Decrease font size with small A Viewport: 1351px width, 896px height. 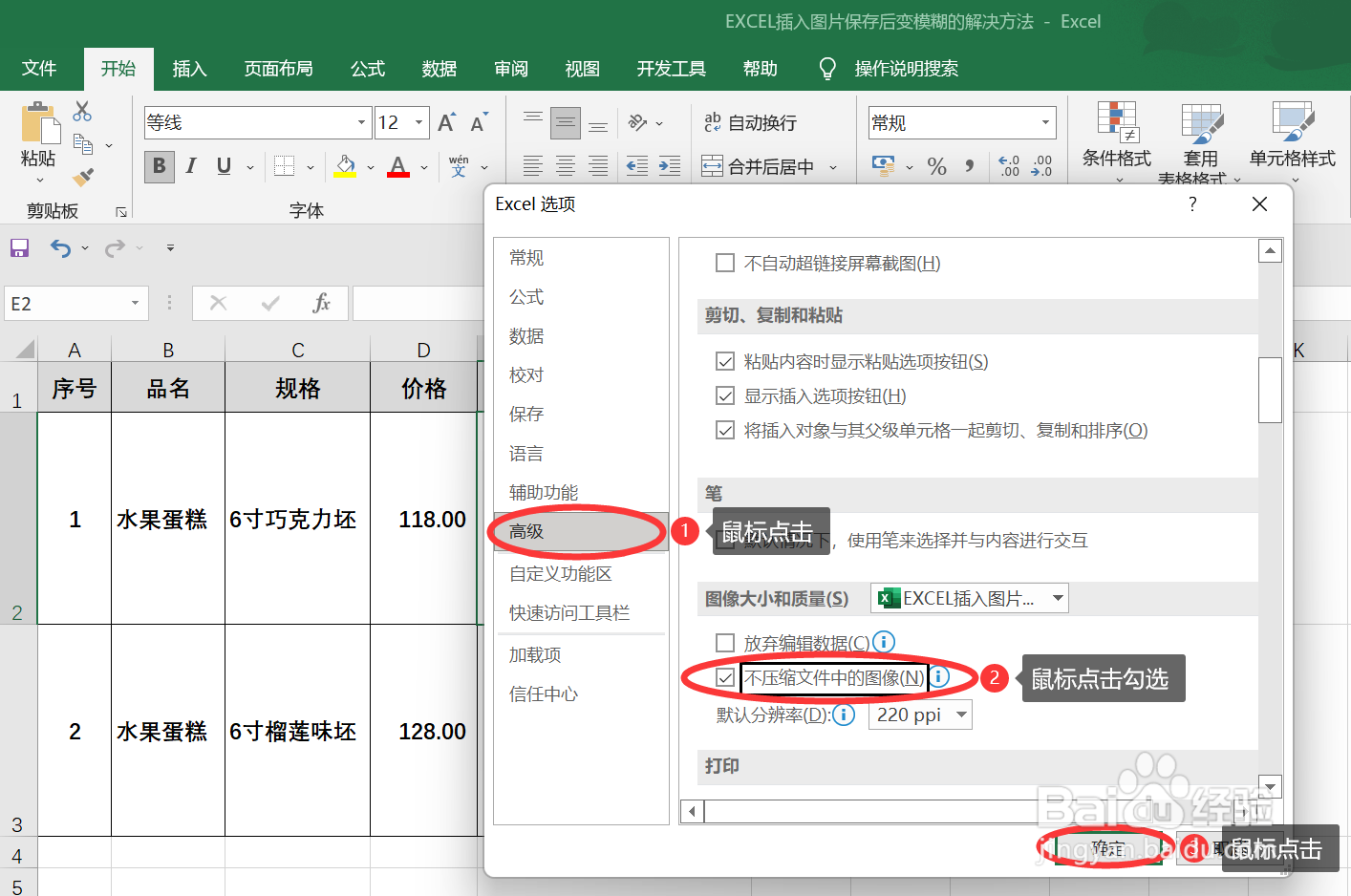point(479,122)
